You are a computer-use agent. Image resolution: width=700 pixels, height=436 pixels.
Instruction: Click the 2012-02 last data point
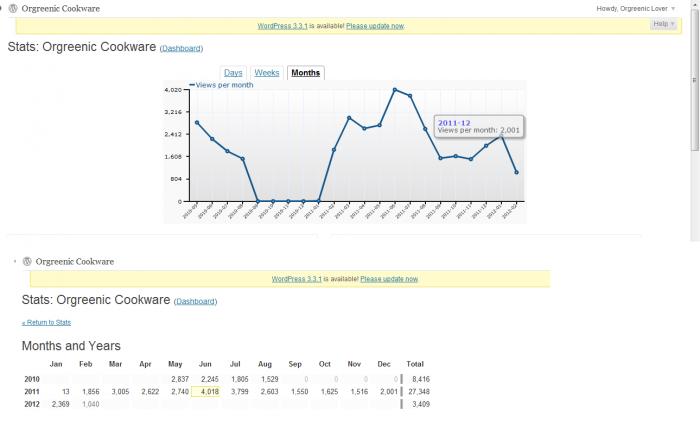tap(517, 172)
